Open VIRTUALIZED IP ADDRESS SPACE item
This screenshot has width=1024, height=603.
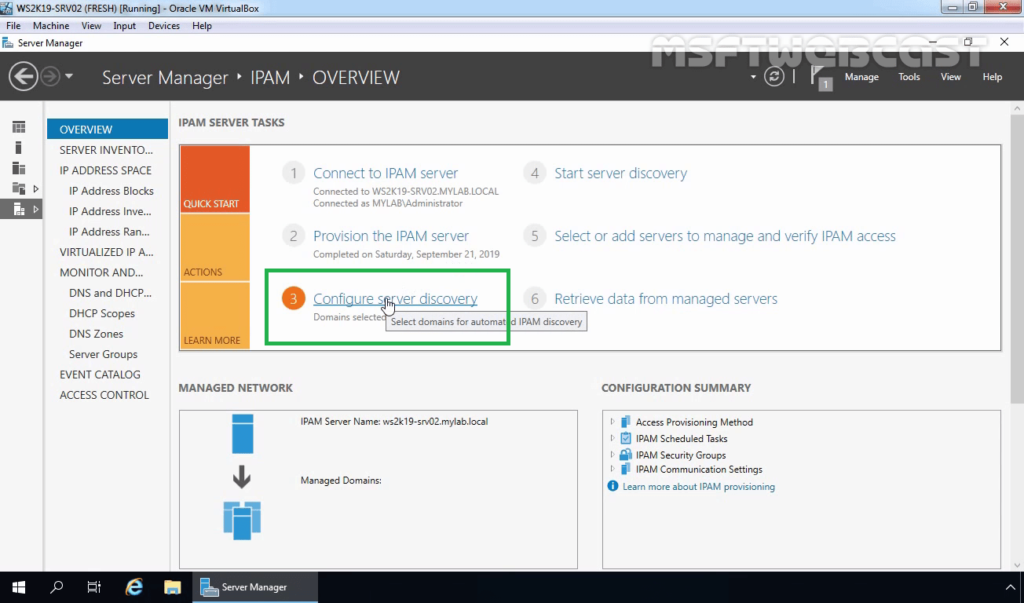[x=106, y=252]
